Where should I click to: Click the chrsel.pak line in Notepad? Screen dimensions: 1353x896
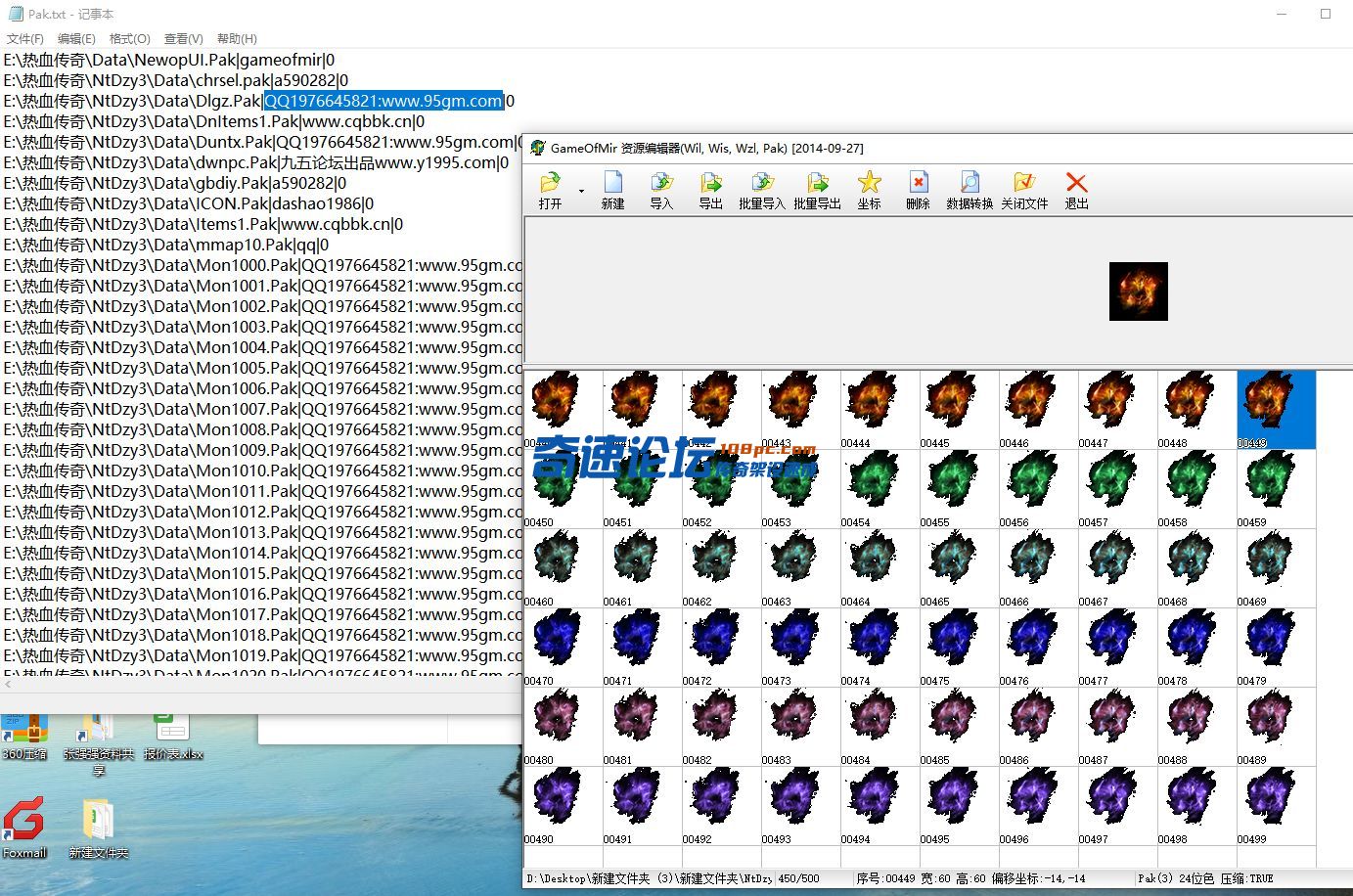coord(176,80)
